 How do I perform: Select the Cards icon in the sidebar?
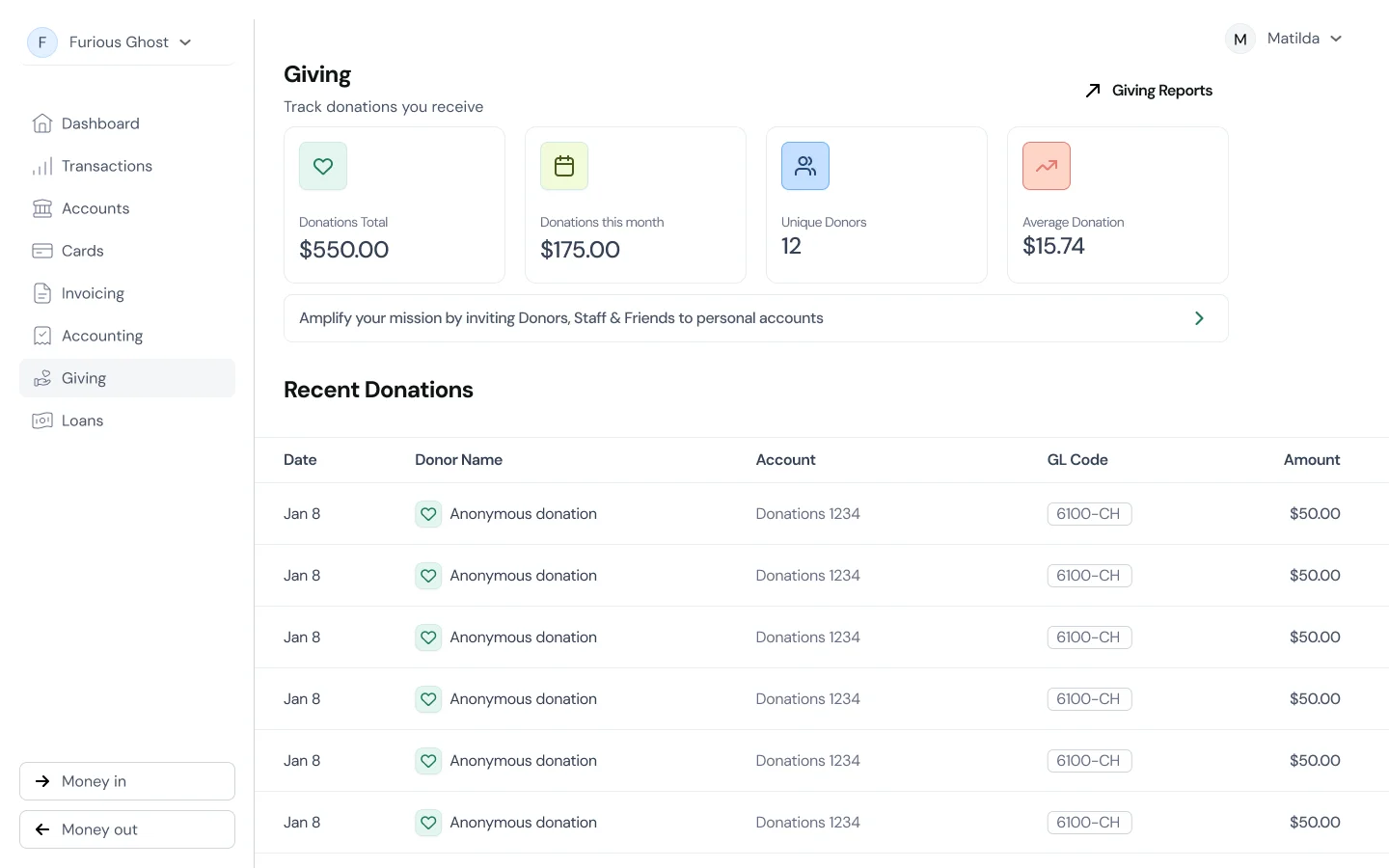pos(42,251)
